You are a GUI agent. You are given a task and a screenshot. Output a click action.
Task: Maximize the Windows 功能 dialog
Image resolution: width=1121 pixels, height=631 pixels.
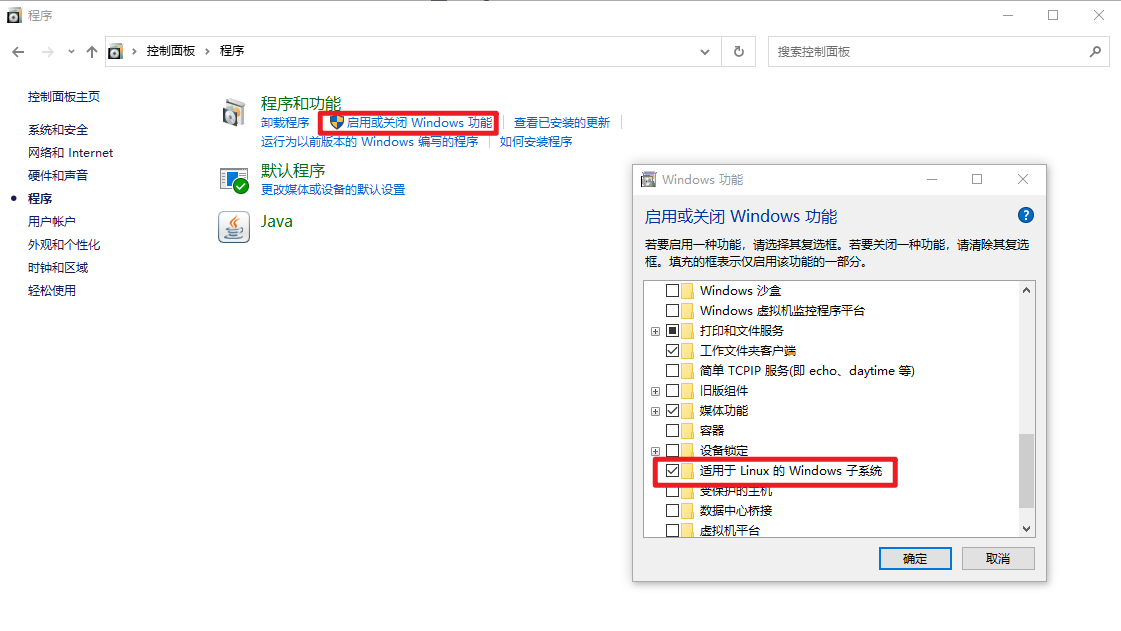click(977, 179)
